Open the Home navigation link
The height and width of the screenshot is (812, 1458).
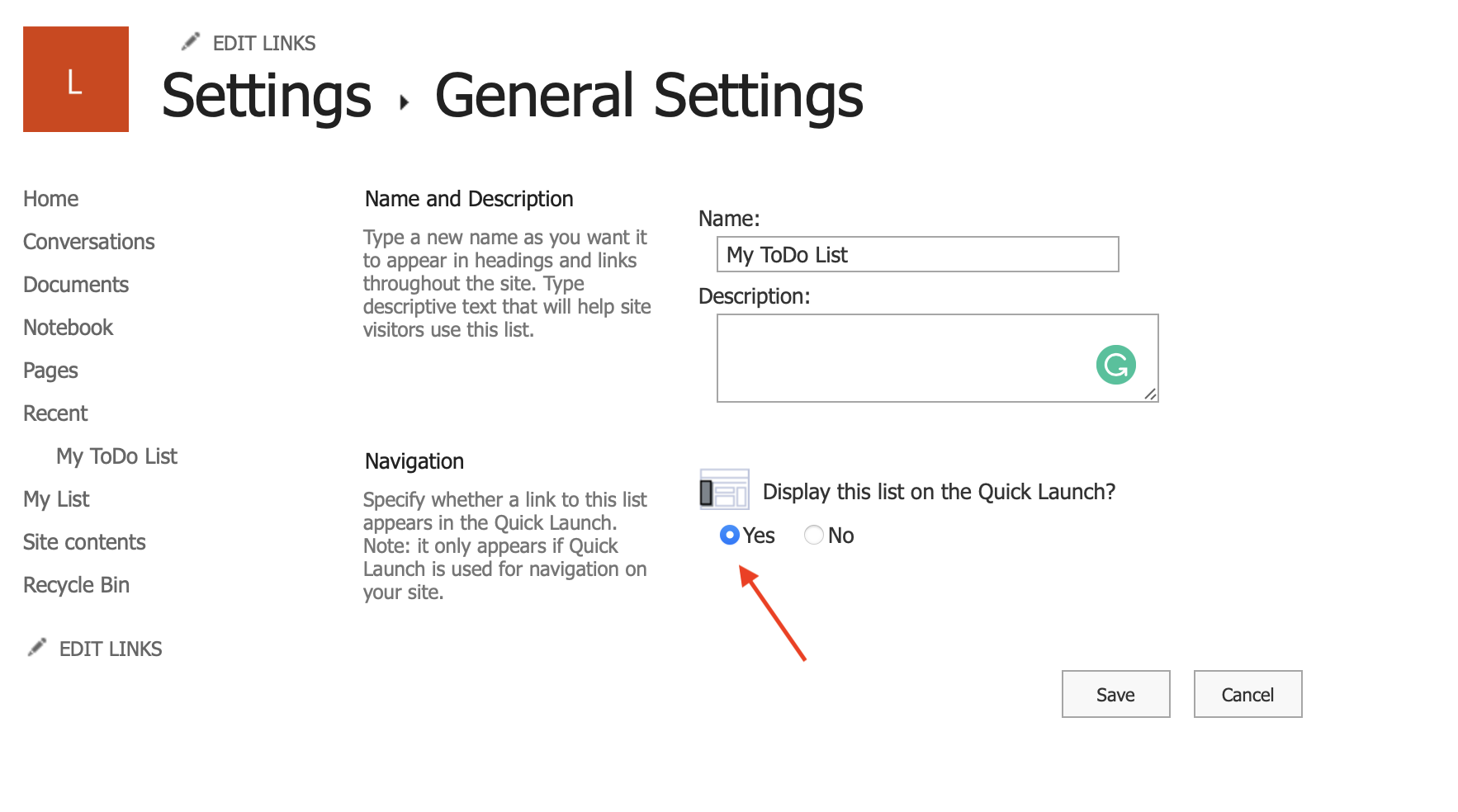(50, 198)
